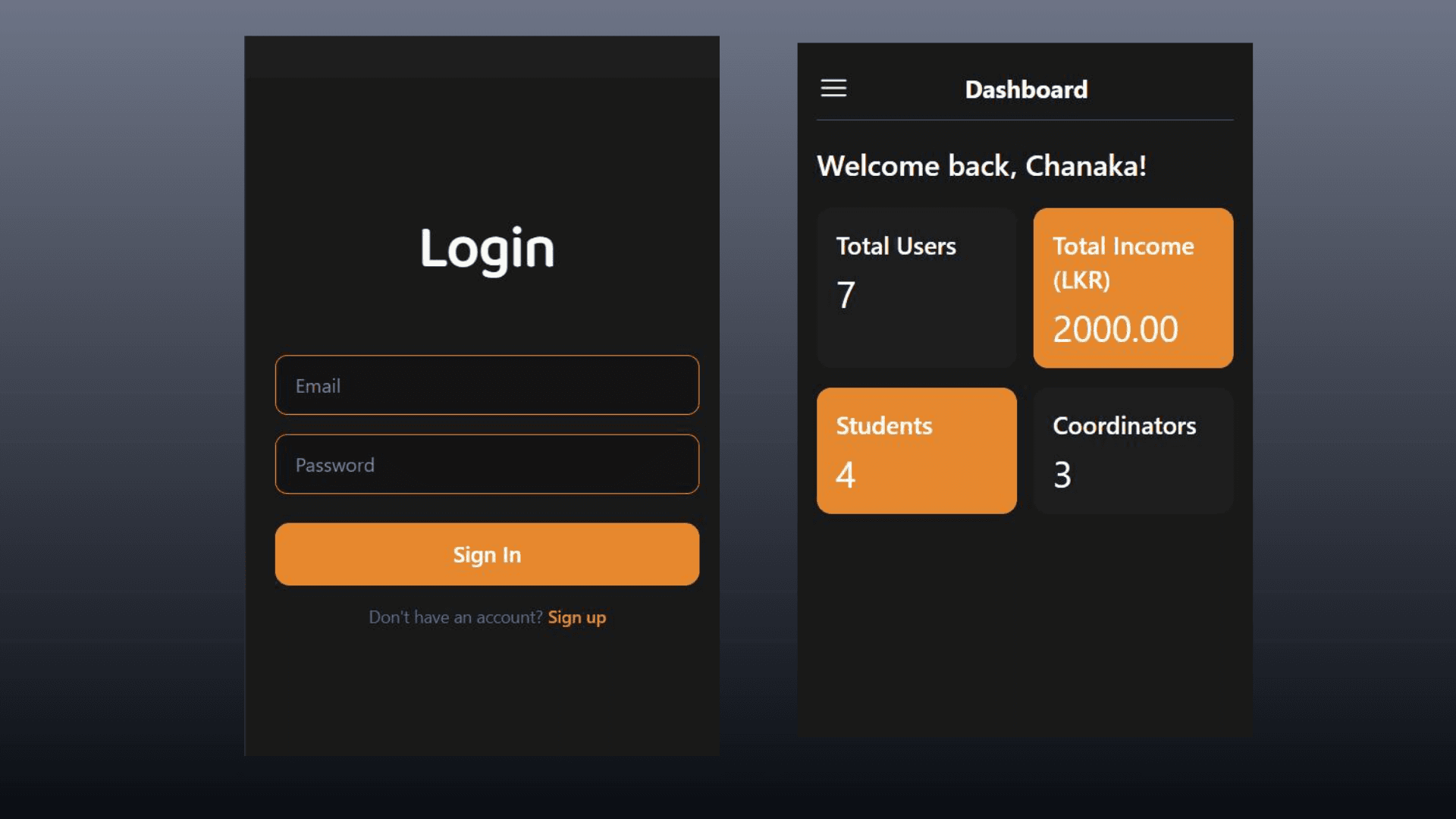Click the Total Users count 7

click(846, 295)
